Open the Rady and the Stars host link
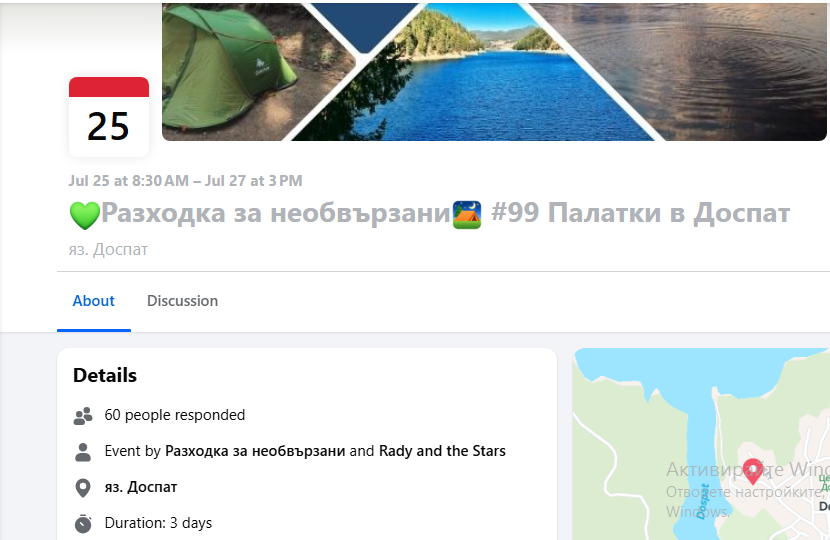Image resolution: width=830 pixels, height=540 pixels. (442, 451)
